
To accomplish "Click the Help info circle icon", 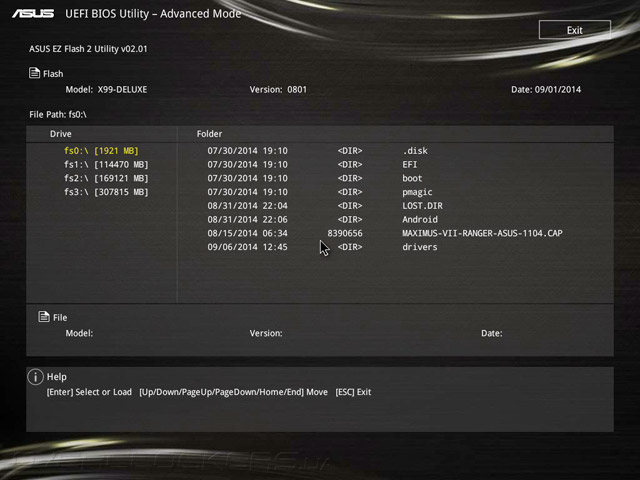I will coord(36,377).
